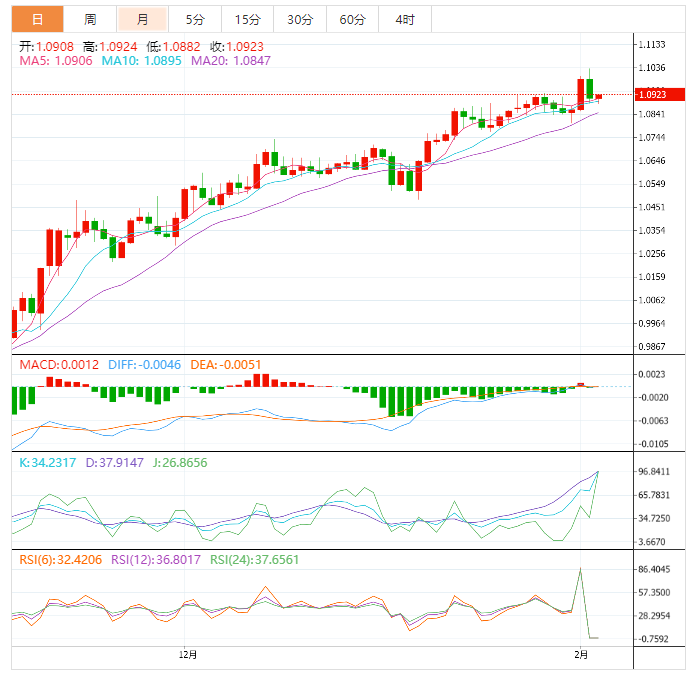Click the 57.3500 RSI axis label
This screenshot has width=692, height=674.
point(654,592)
